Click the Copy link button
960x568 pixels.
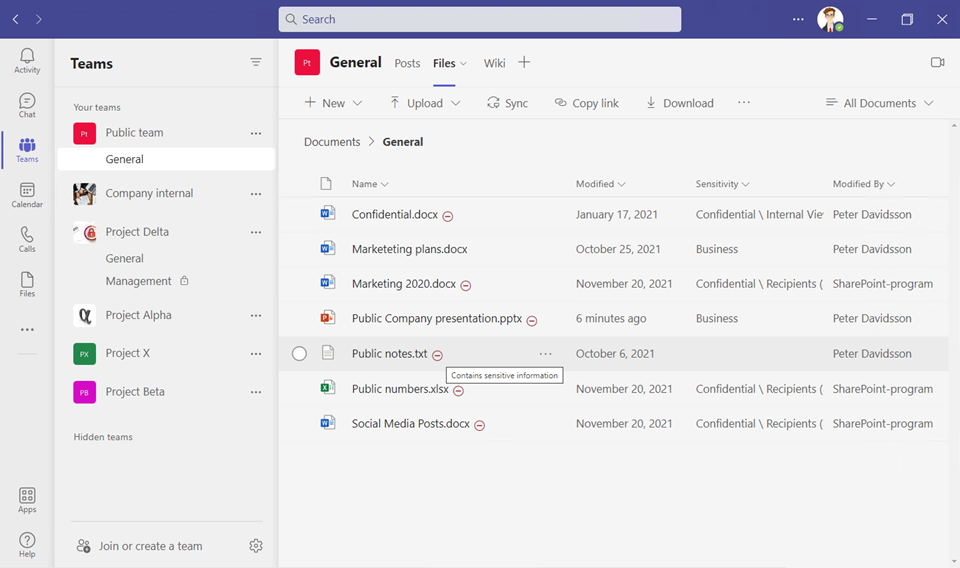coord(587,103)
